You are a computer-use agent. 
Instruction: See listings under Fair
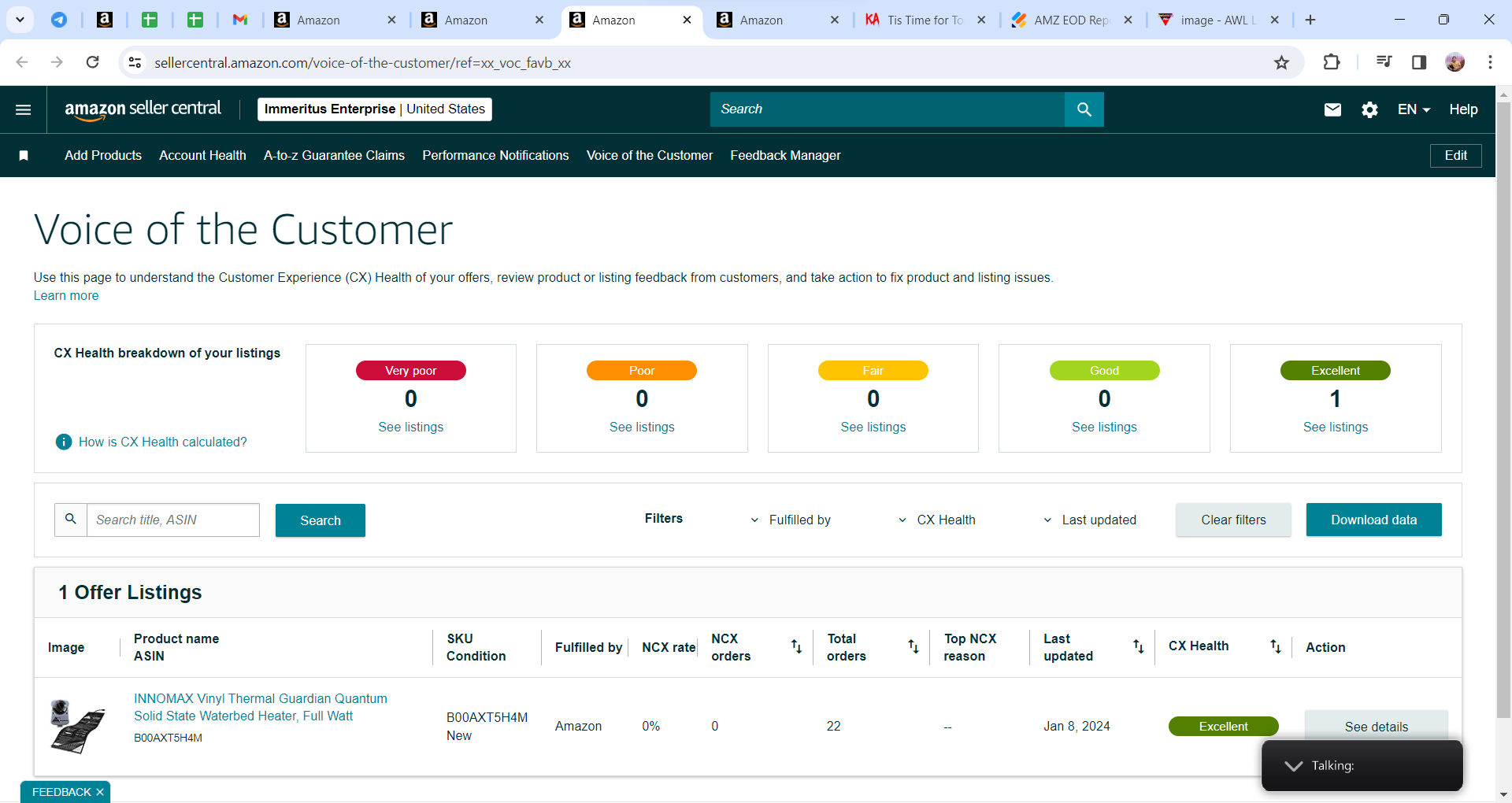(x=873, y=427)
